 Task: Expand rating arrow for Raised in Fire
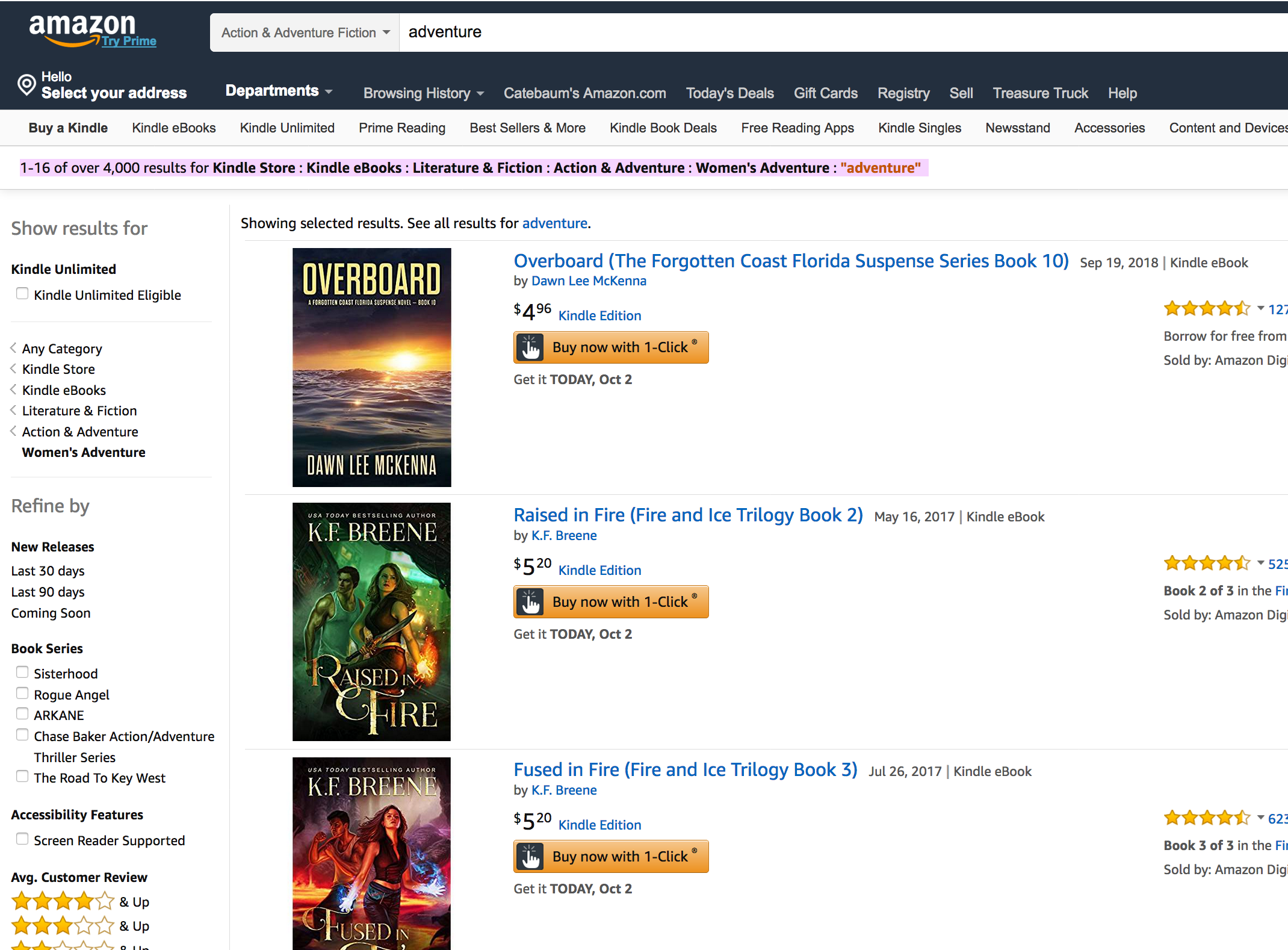[1260, 563]
